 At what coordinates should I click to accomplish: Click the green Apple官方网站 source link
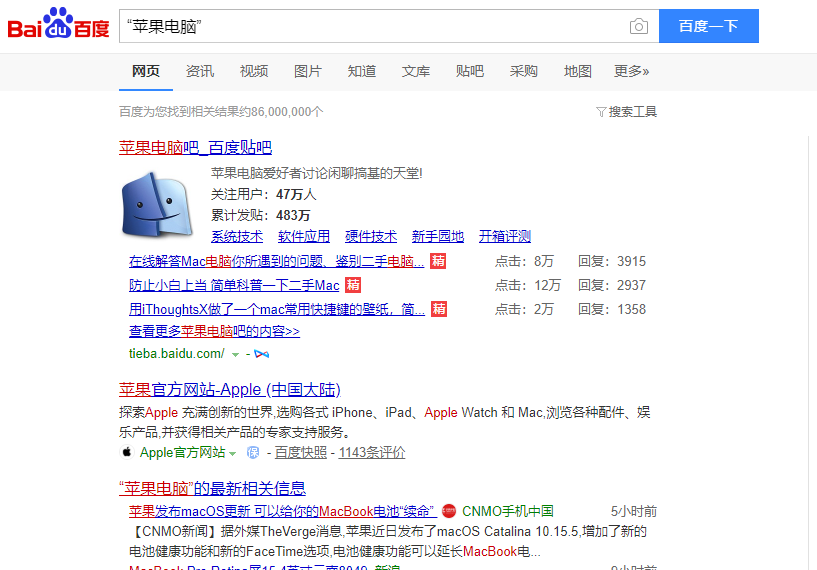182,452
